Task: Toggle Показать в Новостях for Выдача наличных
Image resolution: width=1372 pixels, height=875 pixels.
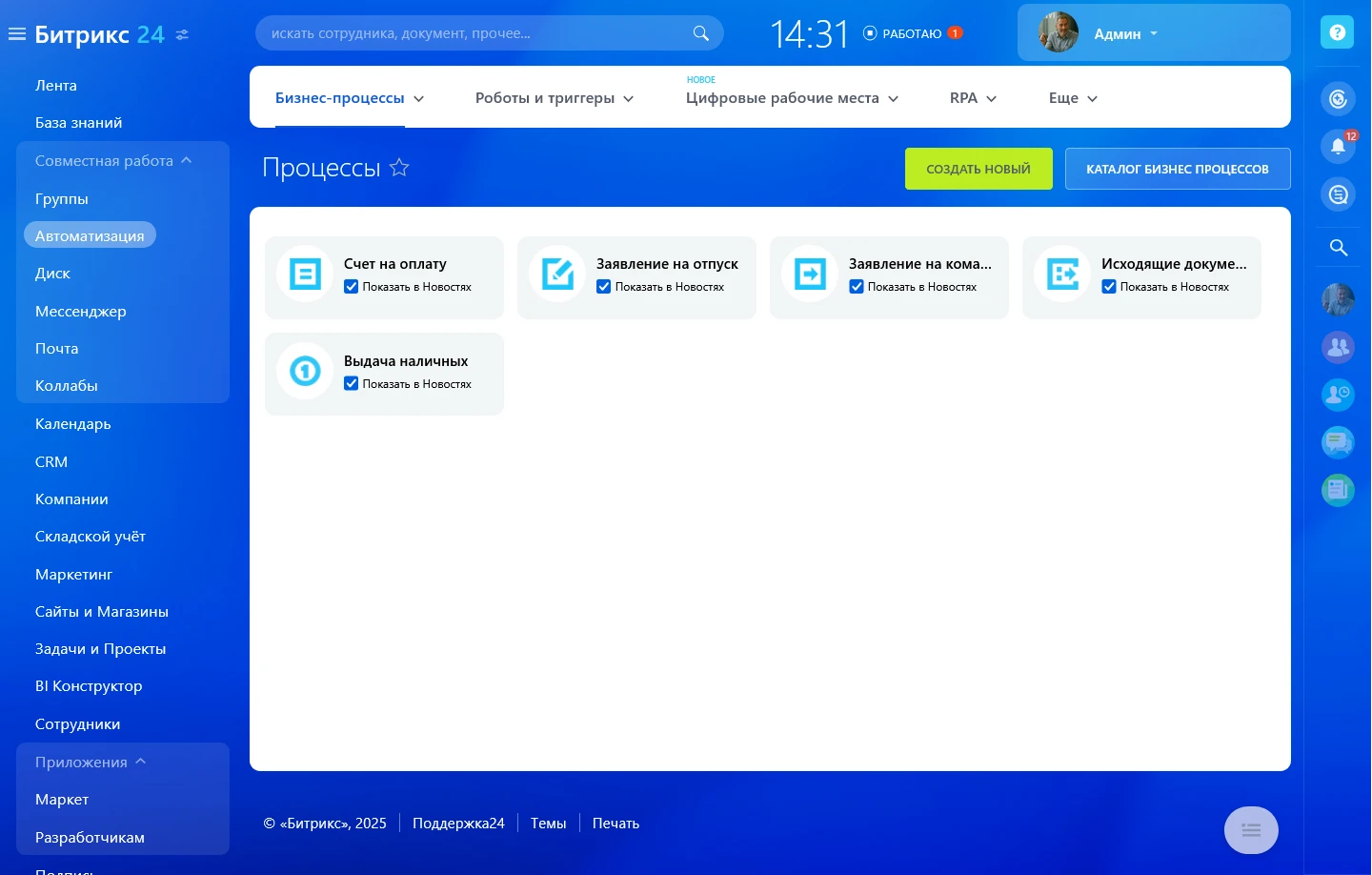Action: (x=352, y=383)
